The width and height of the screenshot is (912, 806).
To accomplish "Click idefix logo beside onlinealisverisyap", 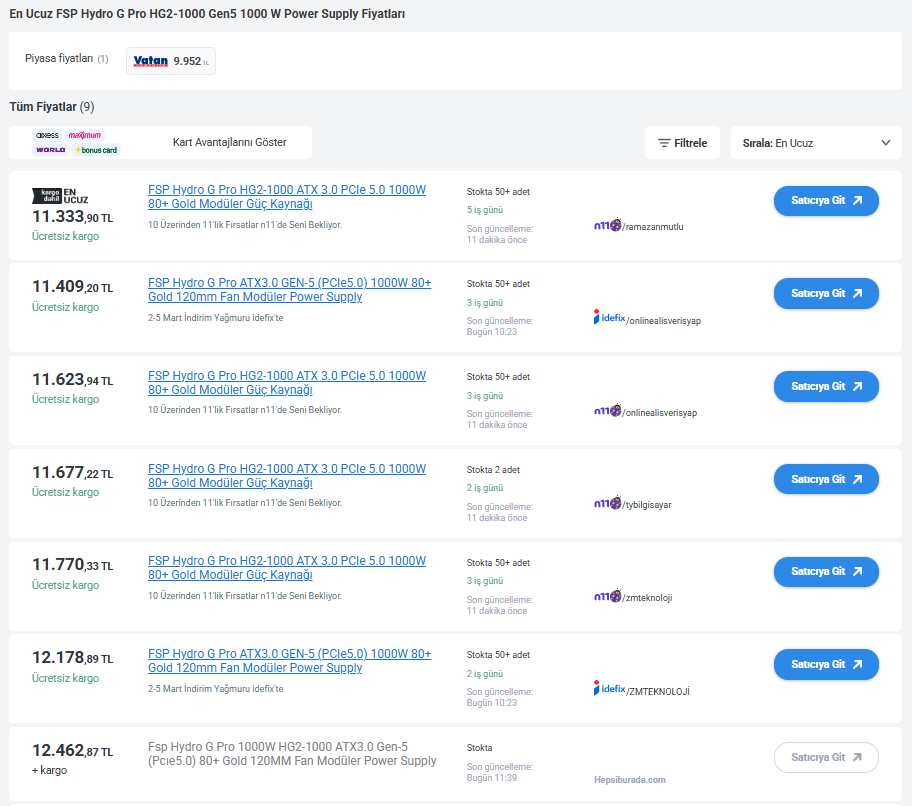I will tap(609, 317).
